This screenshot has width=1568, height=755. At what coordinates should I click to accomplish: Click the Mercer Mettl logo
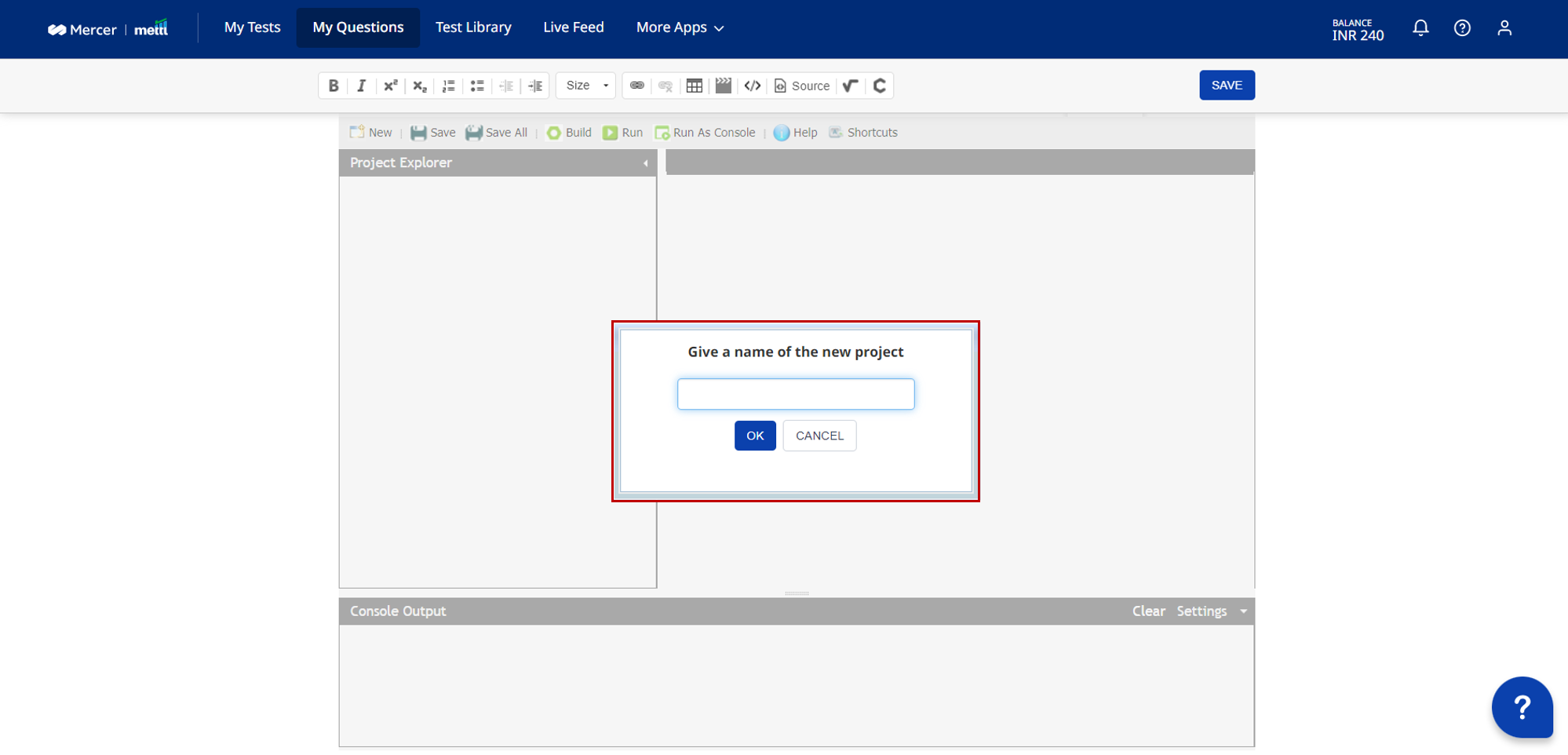click(x=108, y=29)
